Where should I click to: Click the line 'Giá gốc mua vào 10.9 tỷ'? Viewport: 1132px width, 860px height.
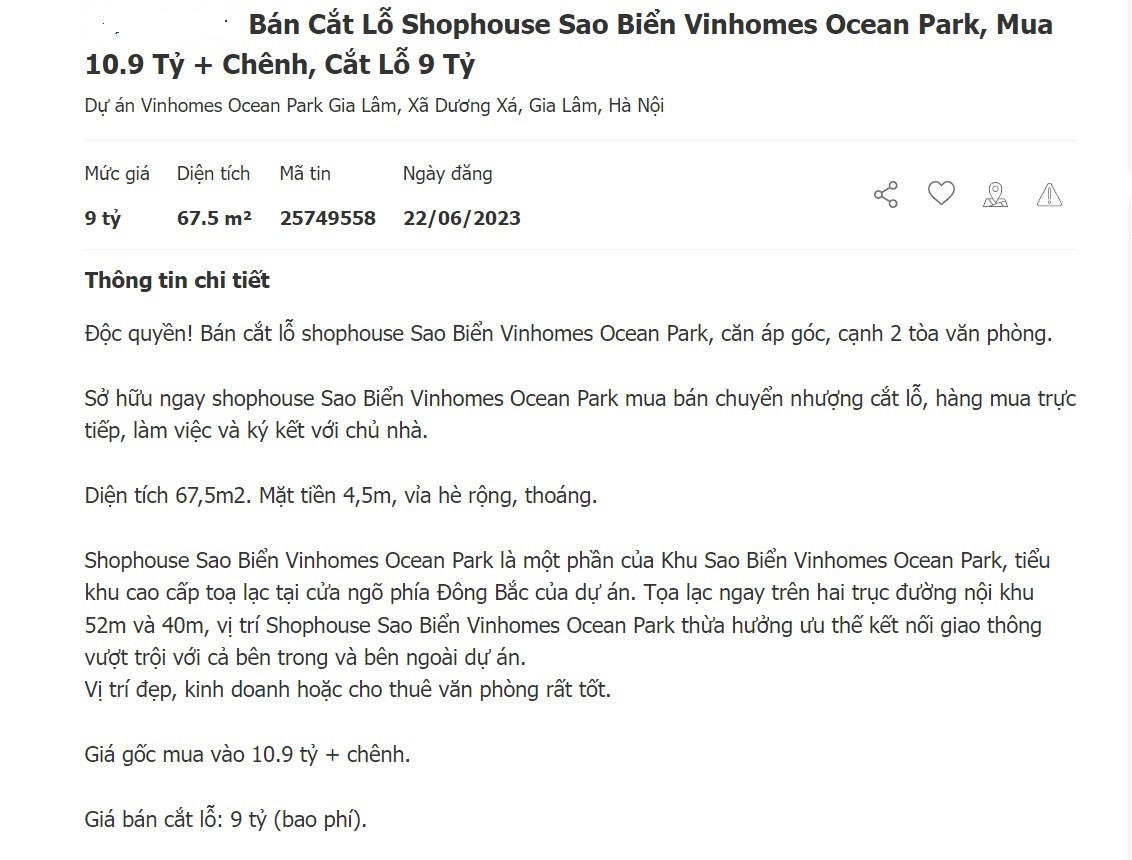coord(247,754)
